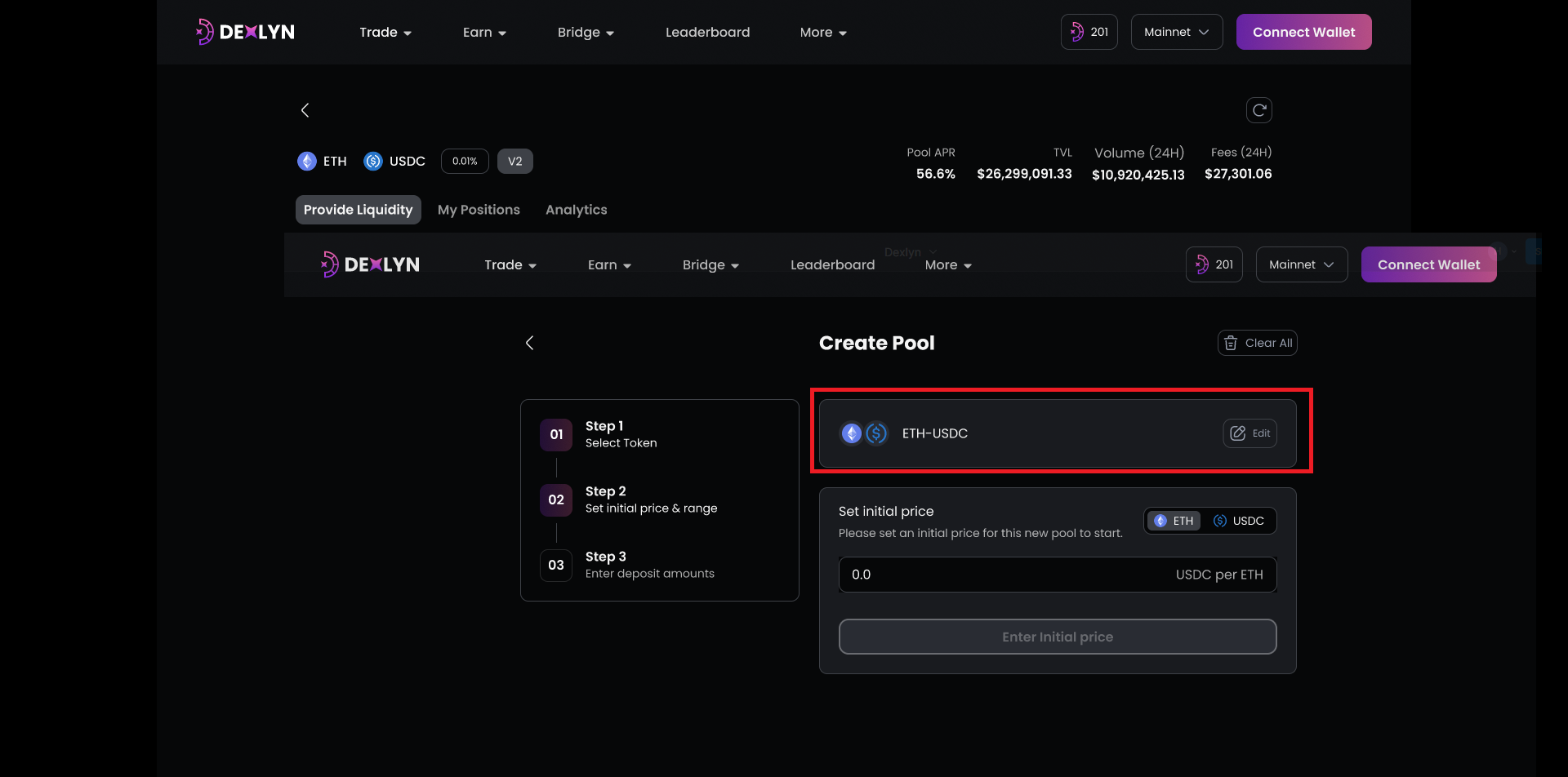Expand the Trade menu
This screenshot has width=1568, height=777.
pyautogui.click(x=385, y=32)
